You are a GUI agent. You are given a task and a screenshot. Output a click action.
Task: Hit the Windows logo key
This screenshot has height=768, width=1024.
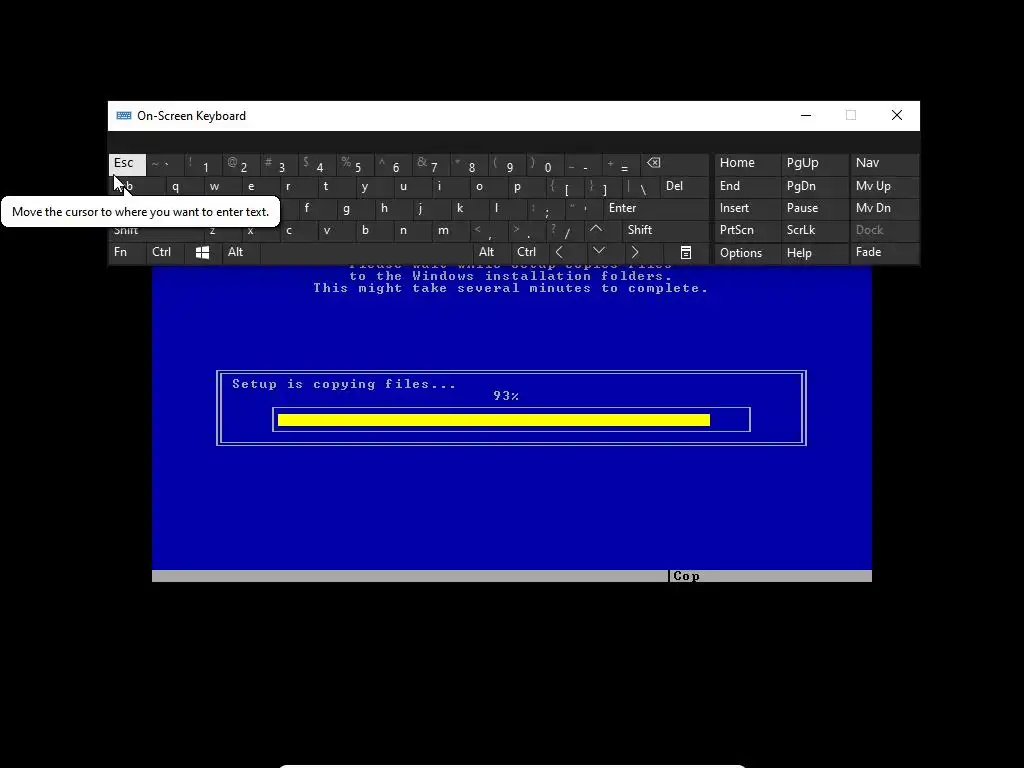(202, 253)
